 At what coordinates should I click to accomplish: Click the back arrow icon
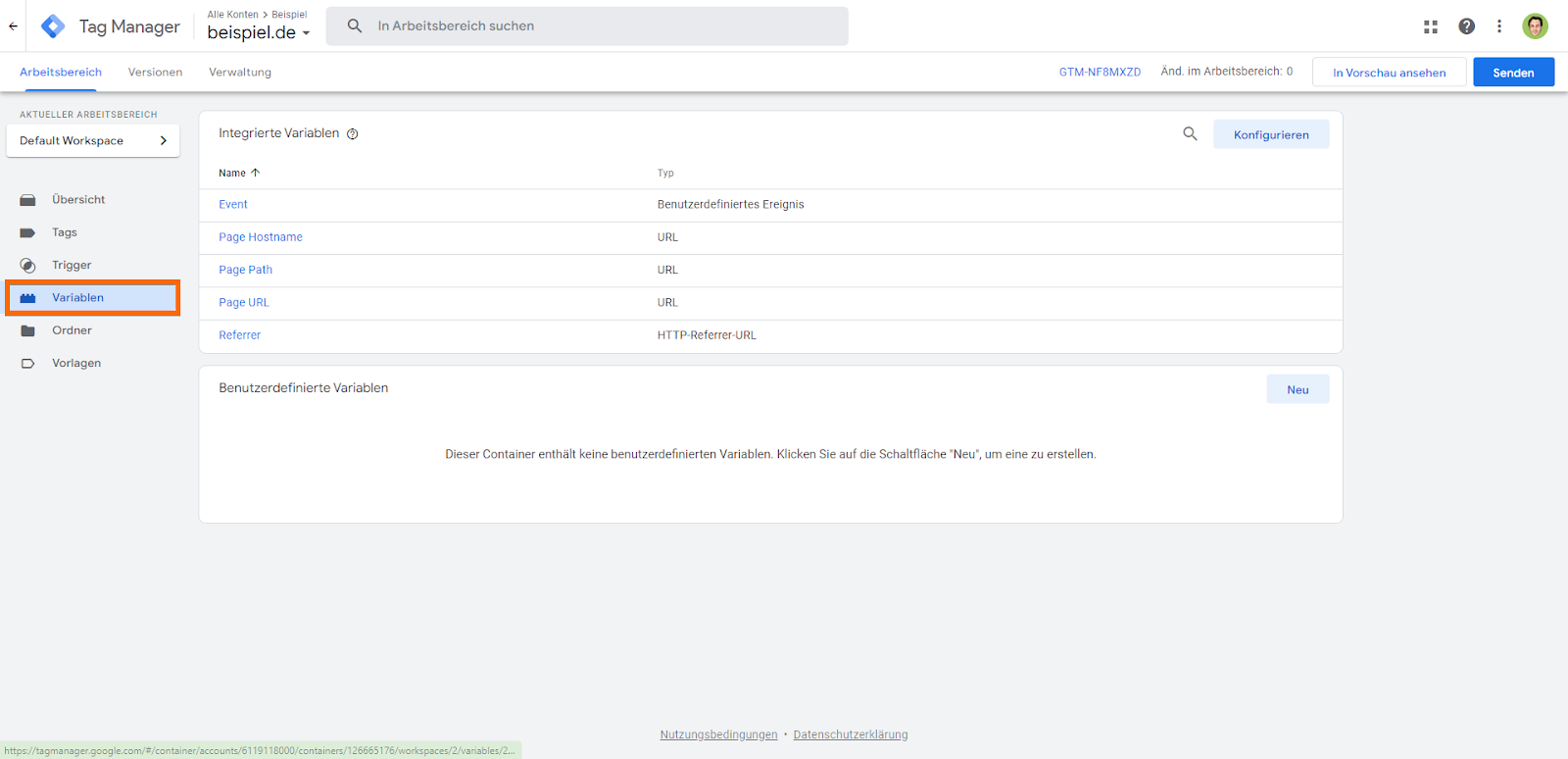pos(13,26)
